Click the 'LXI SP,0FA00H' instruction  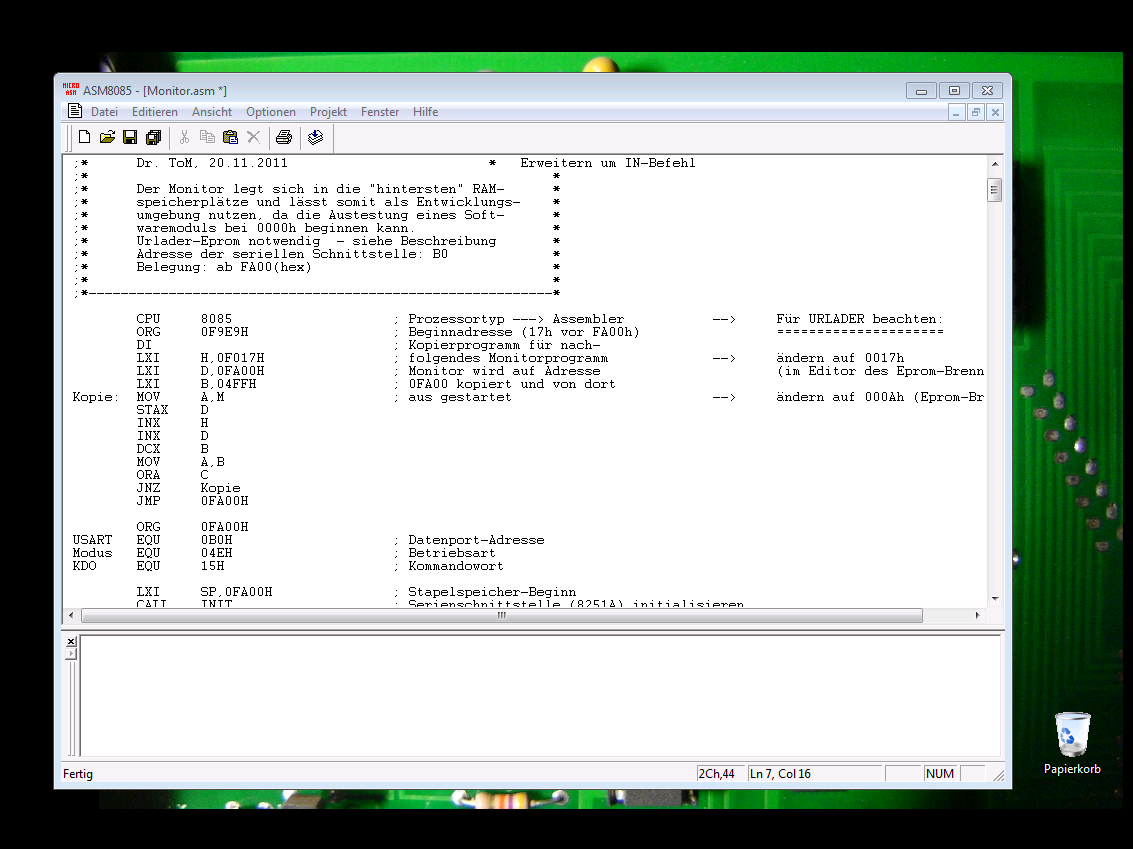coord(204,592)
